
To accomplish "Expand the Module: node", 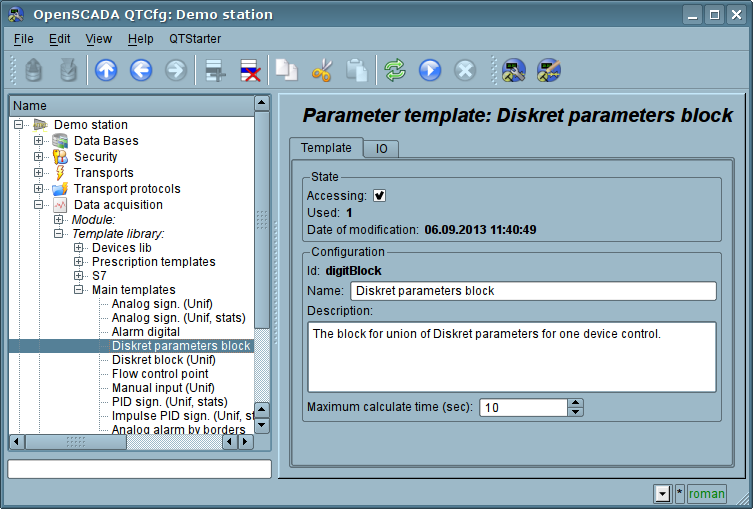I will pos(59,219).
